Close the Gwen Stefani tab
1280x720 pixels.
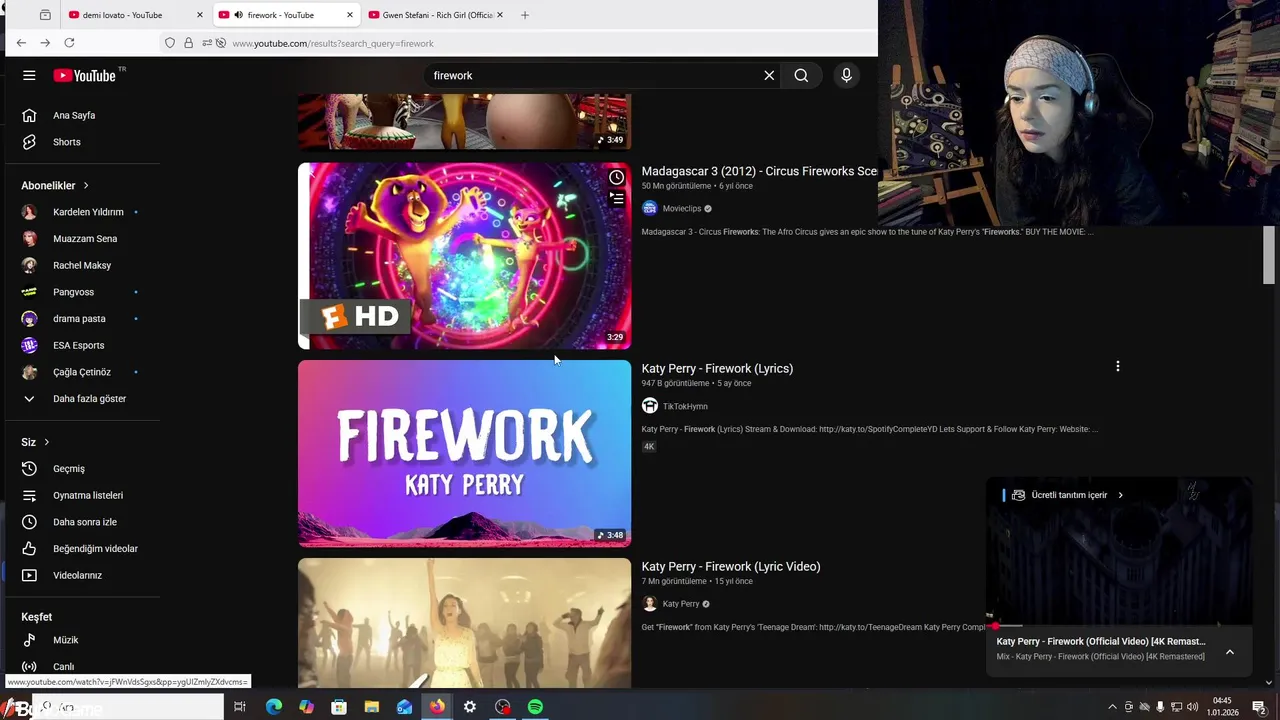click(499, 15)
